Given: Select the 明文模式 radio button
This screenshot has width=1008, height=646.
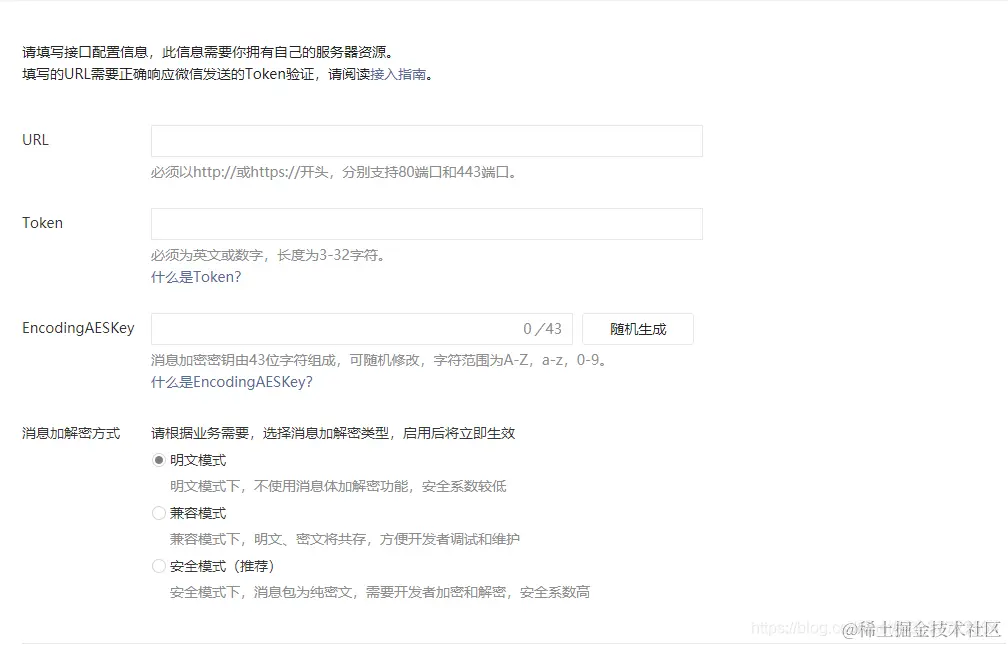Looking at the screenshot, I should pos(159,460).
